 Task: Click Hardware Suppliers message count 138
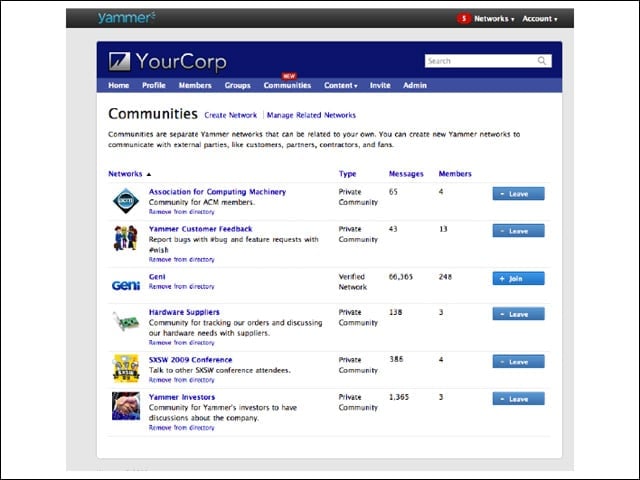point(396,312)
